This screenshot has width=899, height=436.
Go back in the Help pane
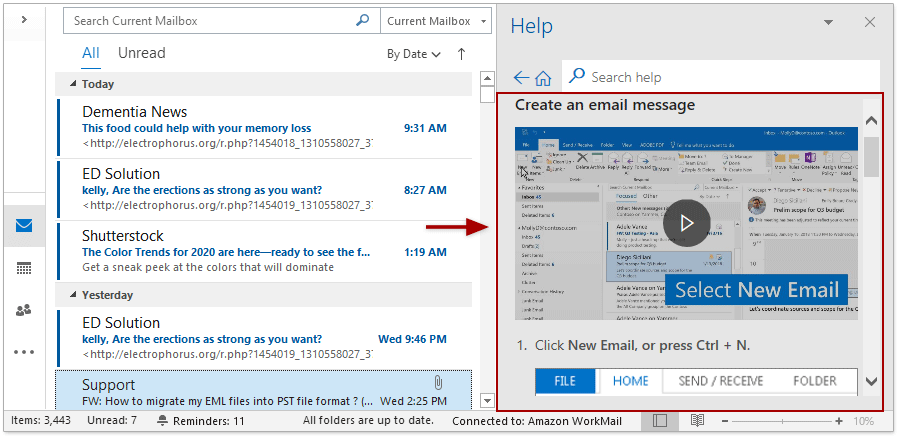pos(520,77)
